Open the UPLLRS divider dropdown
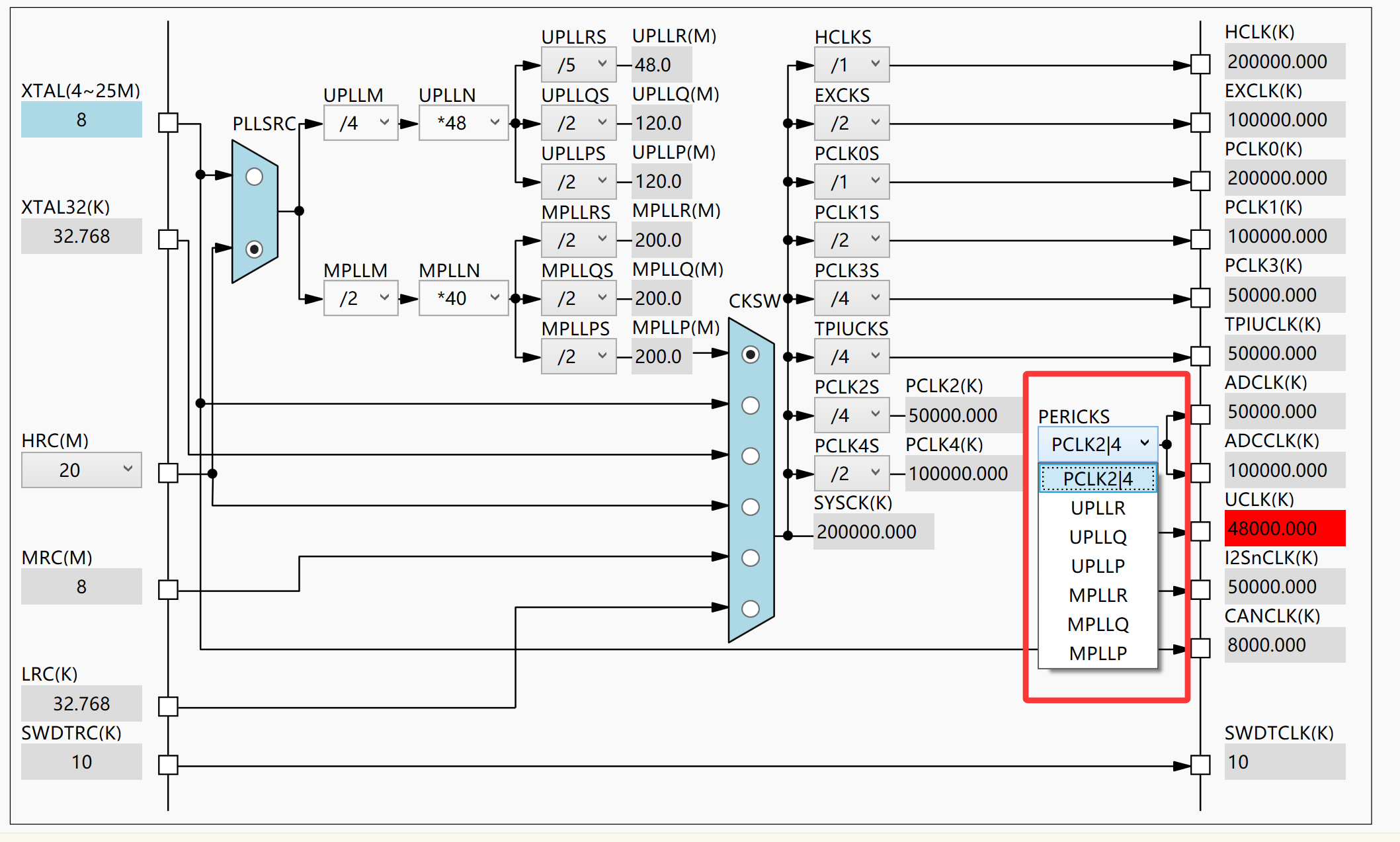The width and height of the screenshot is (1400, 842). point(579,65)
